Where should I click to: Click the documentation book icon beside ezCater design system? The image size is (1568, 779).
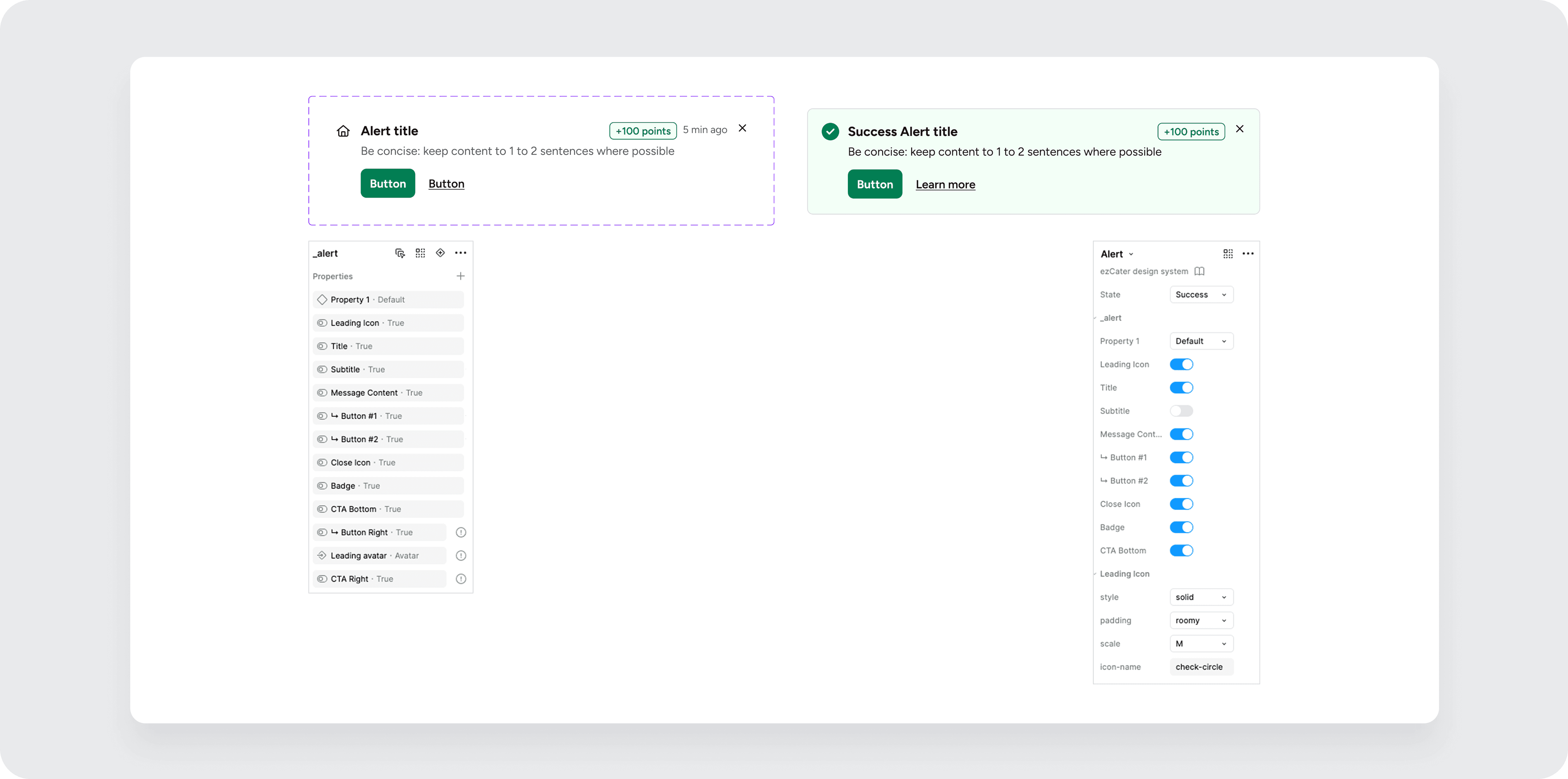tap(1199, 272)
